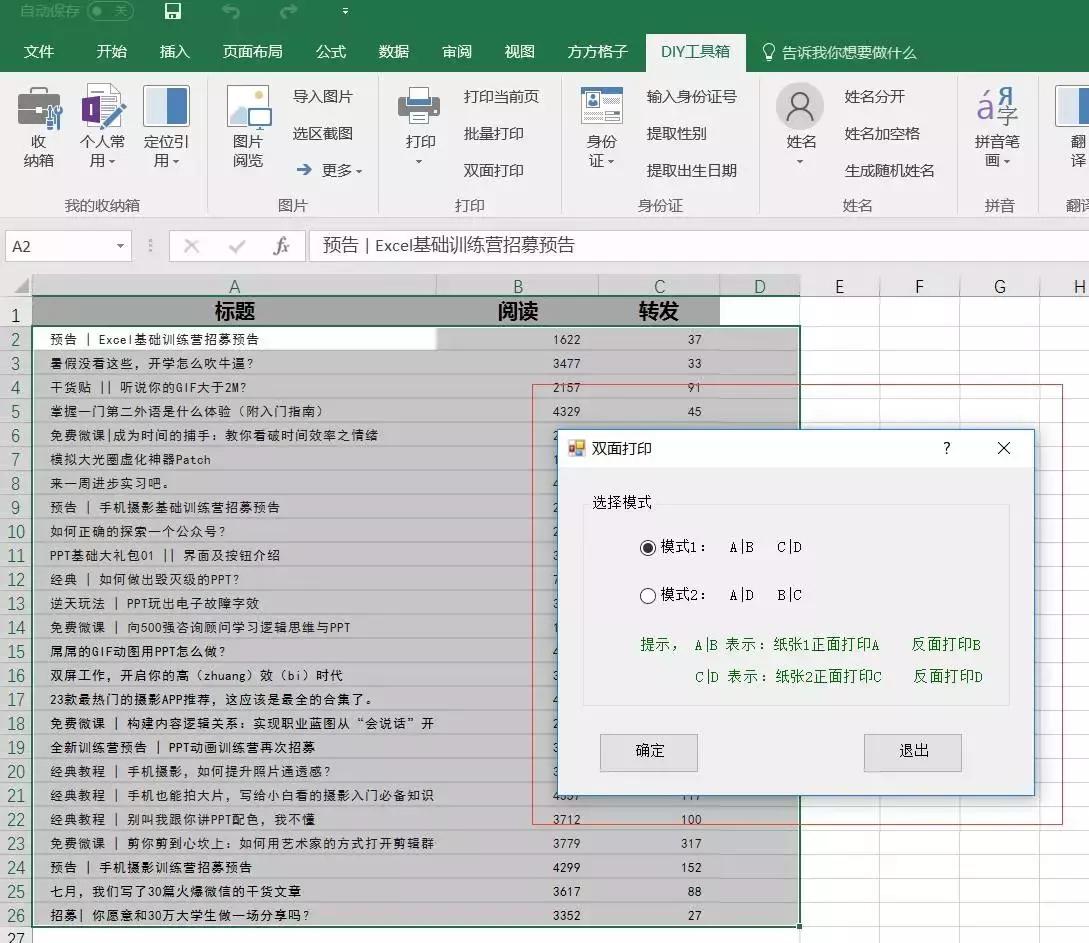Viewport: 1089px width, 943px height.
Task: Click the Save icon in quick access toolbar
Action: [x=172, y=14]
